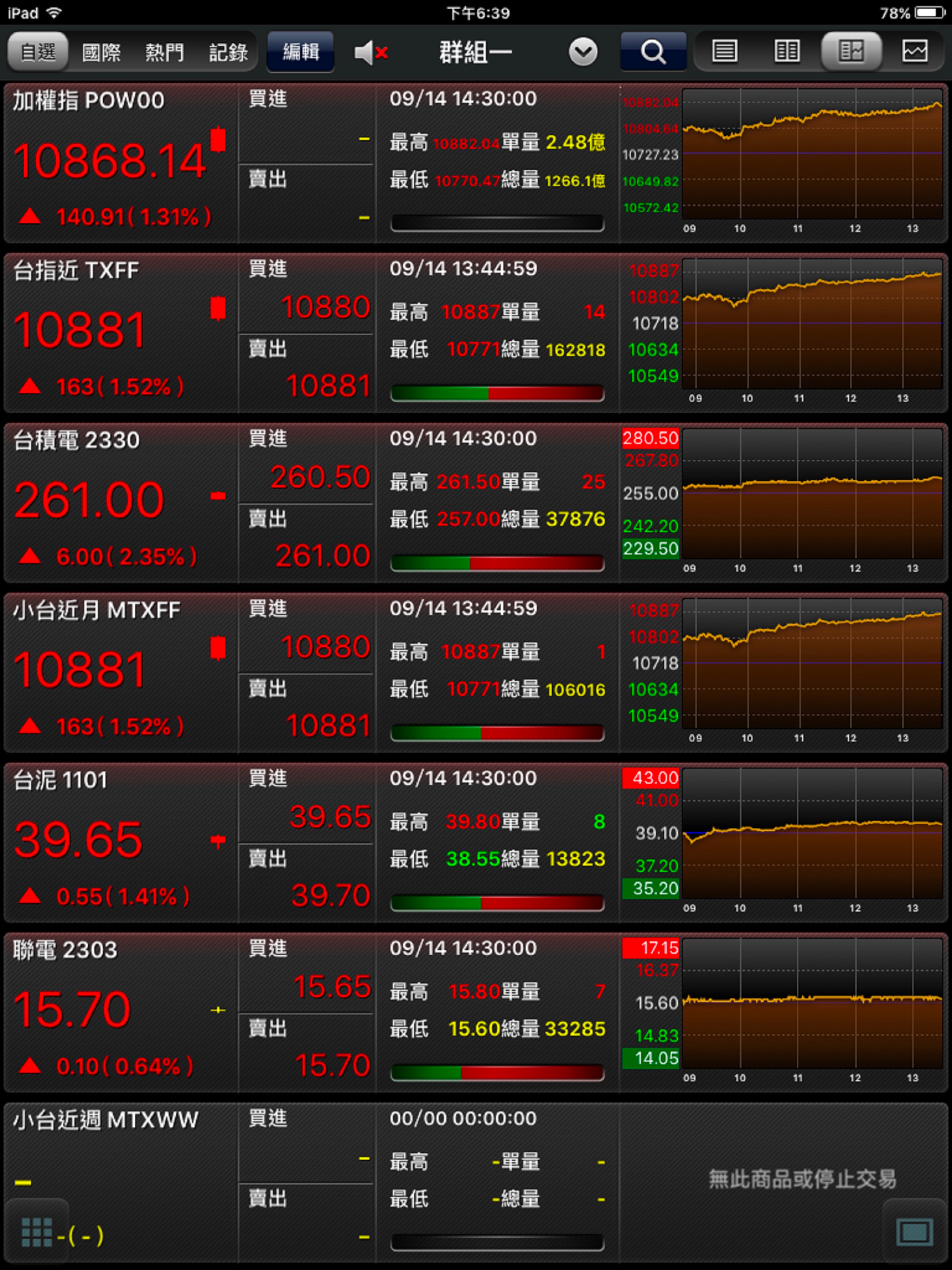Go to the 記錄 tab
This screenshot has height=1270, width=952.
point(228,53)
